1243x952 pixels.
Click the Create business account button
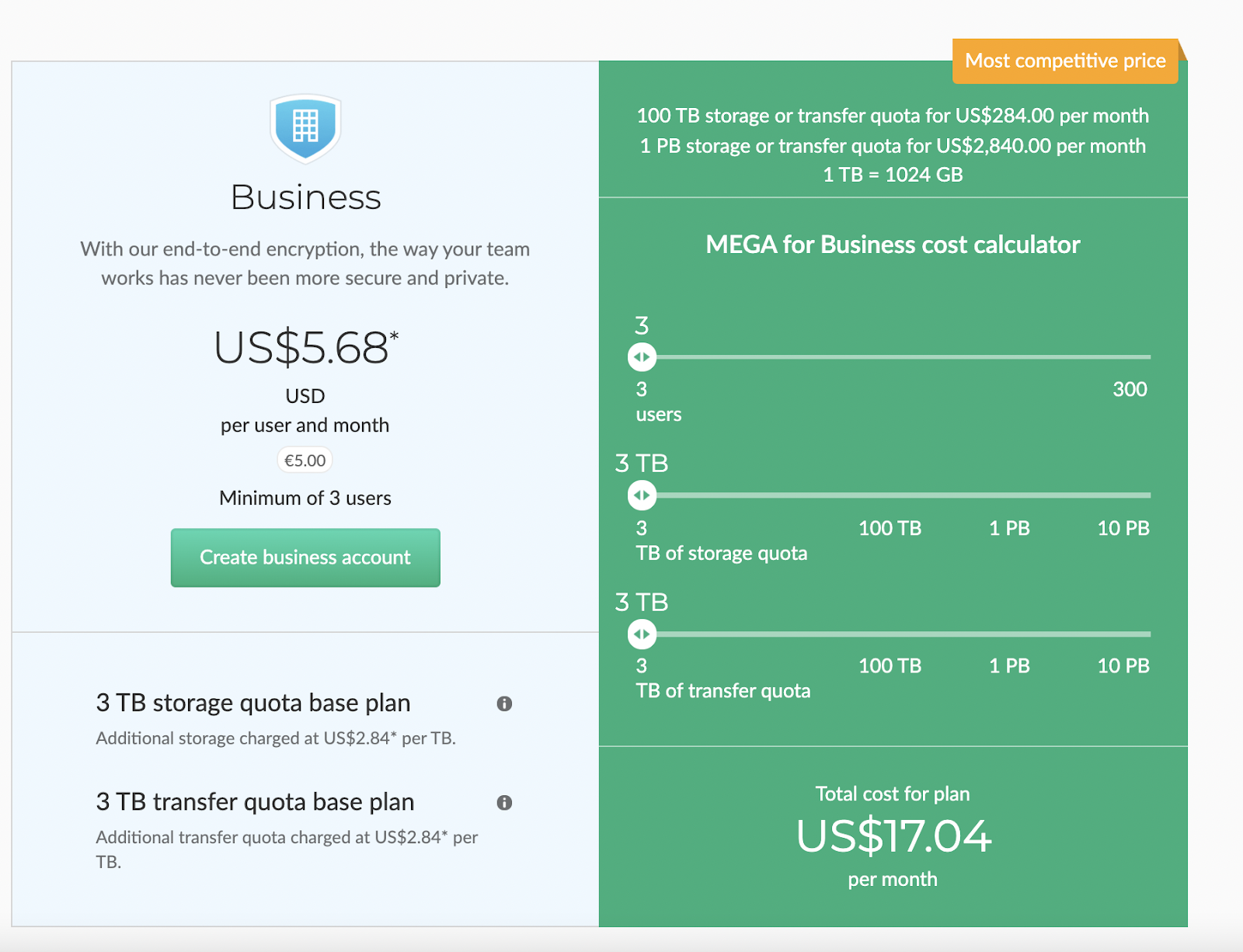pos(305,558)
